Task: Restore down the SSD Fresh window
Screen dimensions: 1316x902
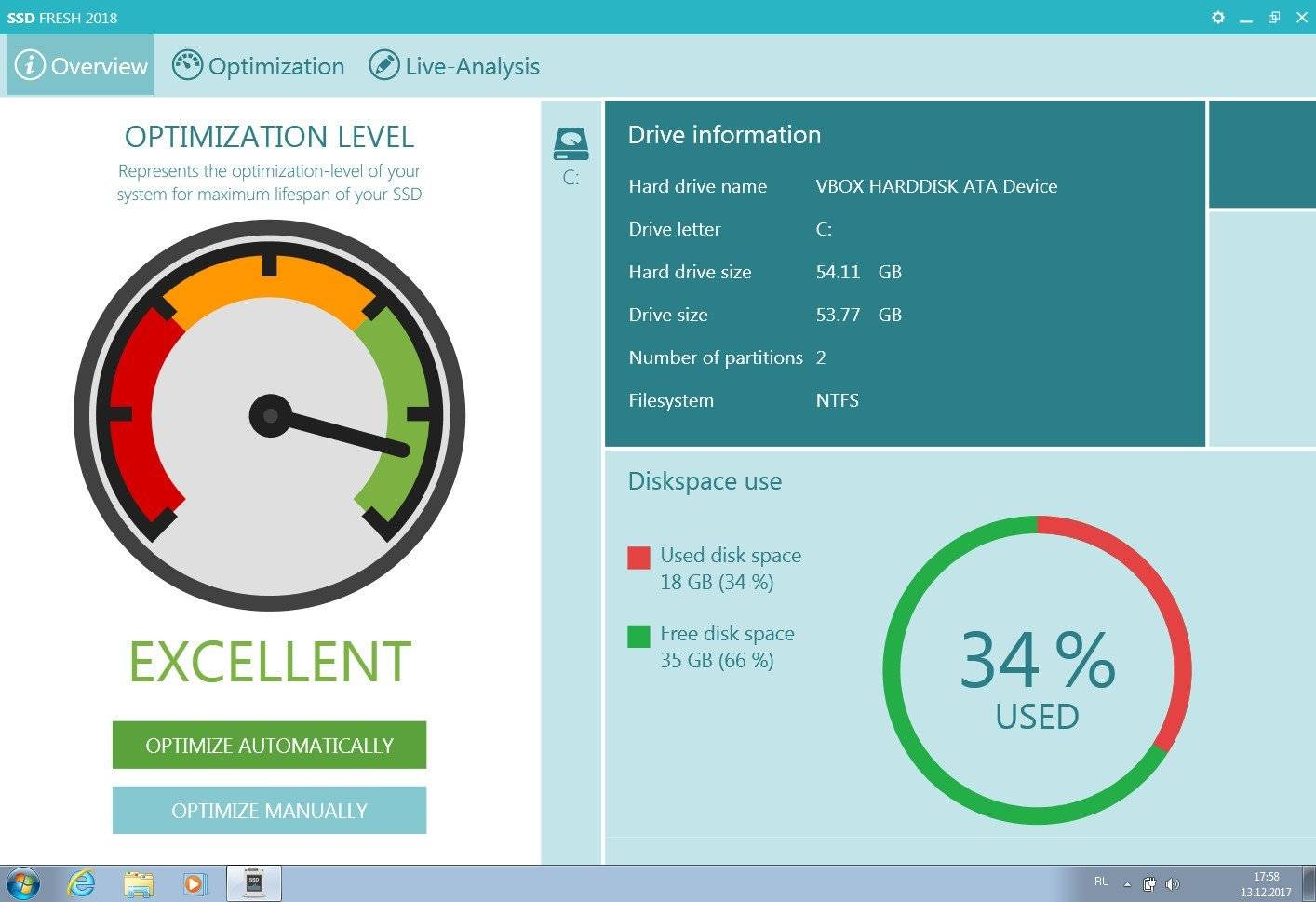Action: tap(1273, 17)
